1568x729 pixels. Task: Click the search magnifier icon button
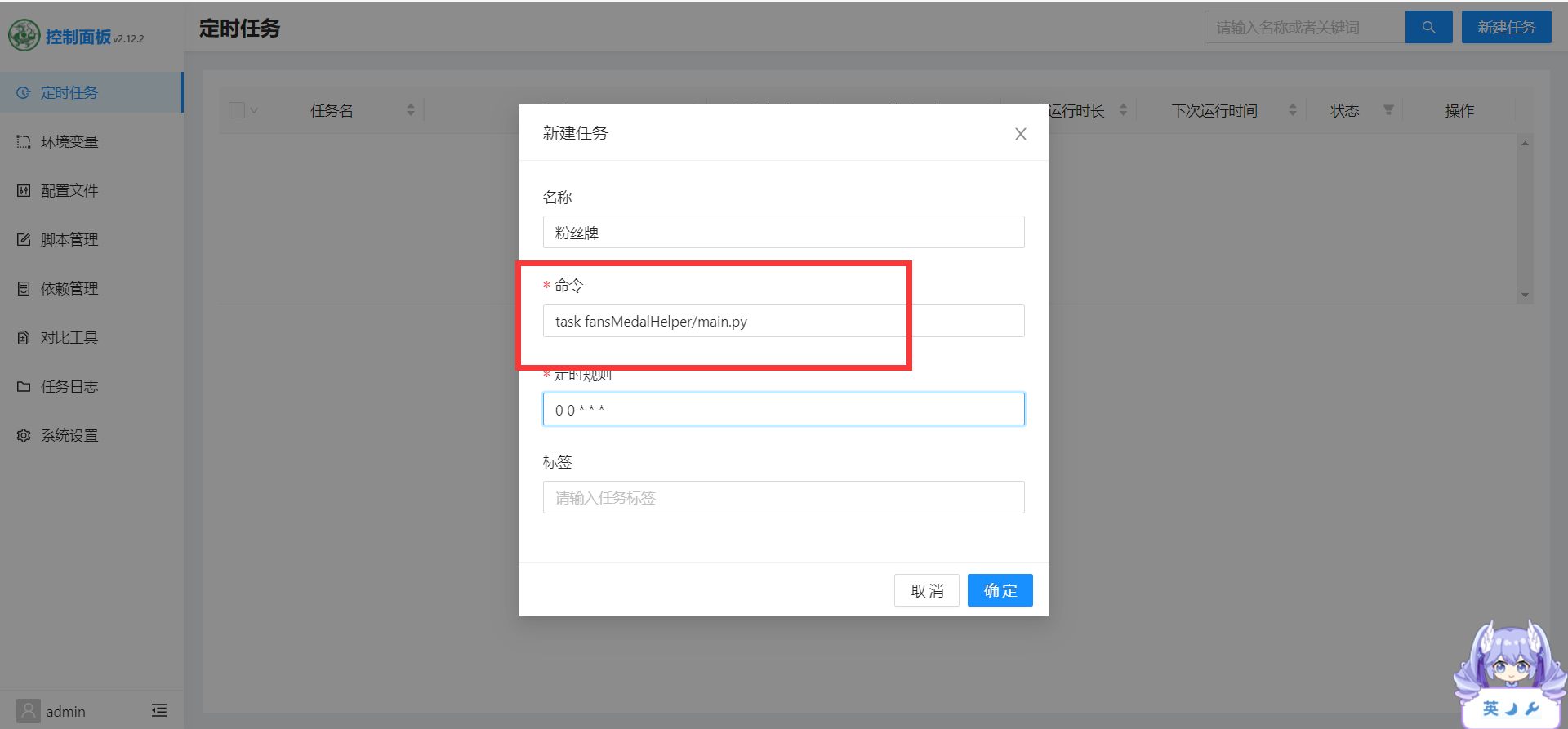pyautogui.click(x=1428, y=28)
